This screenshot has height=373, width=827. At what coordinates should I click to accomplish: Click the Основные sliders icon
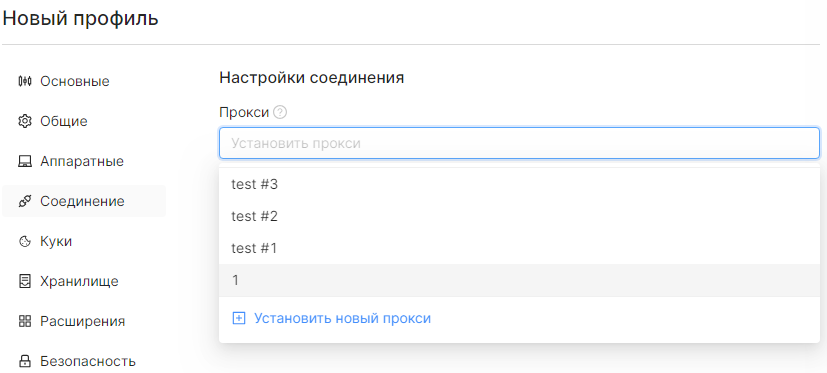pos(25,81)
